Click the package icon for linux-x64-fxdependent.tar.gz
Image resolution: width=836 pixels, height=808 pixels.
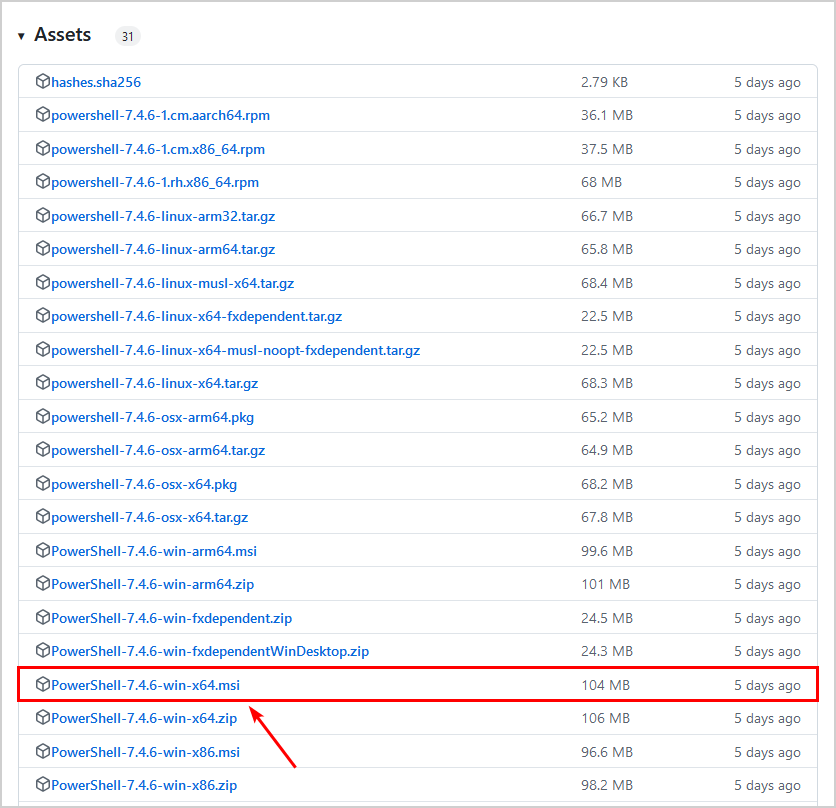tap(43, 315)
